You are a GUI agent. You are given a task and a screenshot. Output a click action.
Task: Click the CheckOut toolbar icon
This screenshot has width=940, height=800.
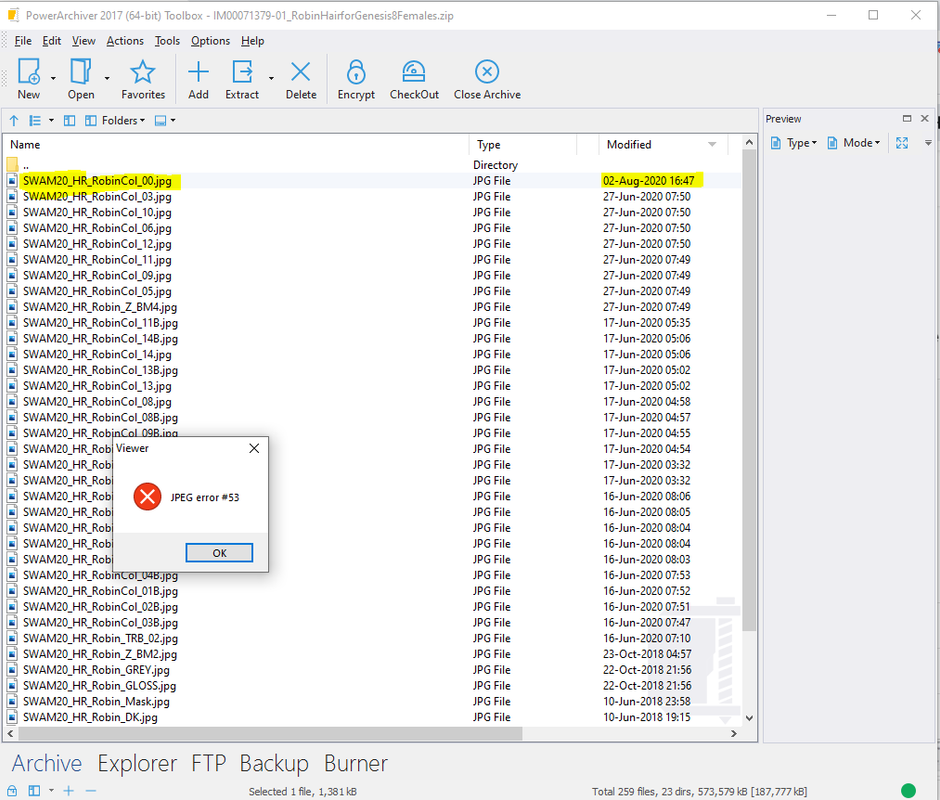pyautogui.click(x=414, y=72)
